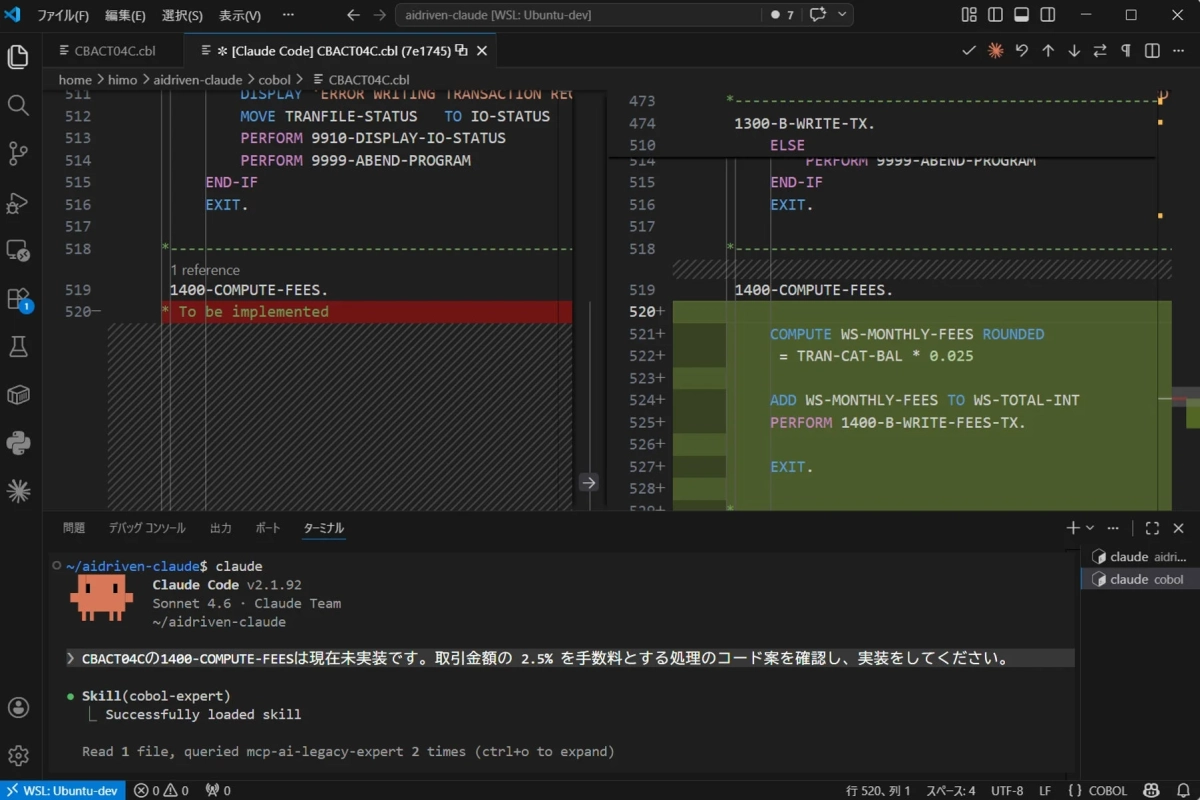Expand the cobol breadcrumb folder
The image size is (1200, 800).
276,80
